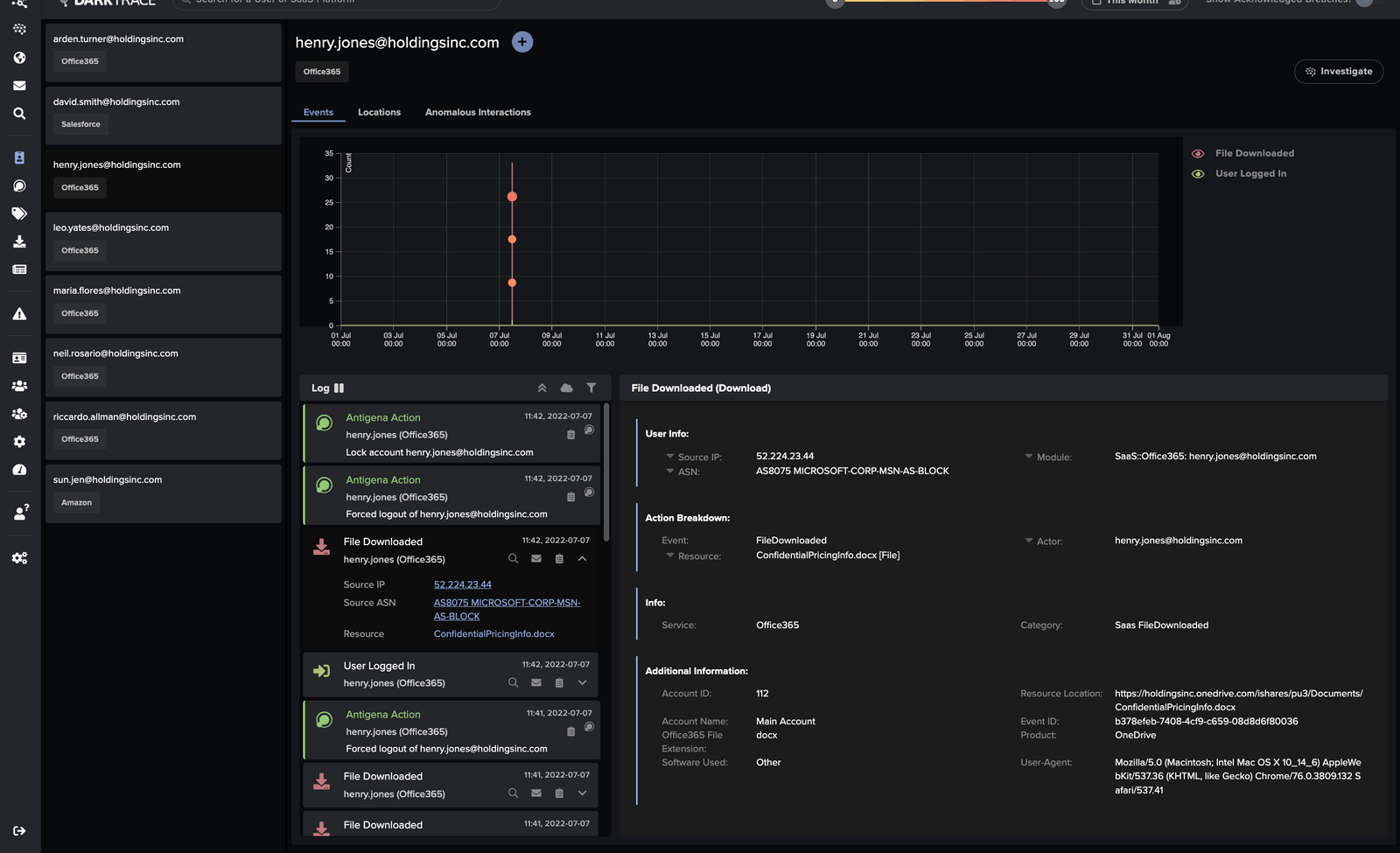Click the tags icon in left sidebar
This screenshot has width=1400, height=853.
[x=19, y=213]
